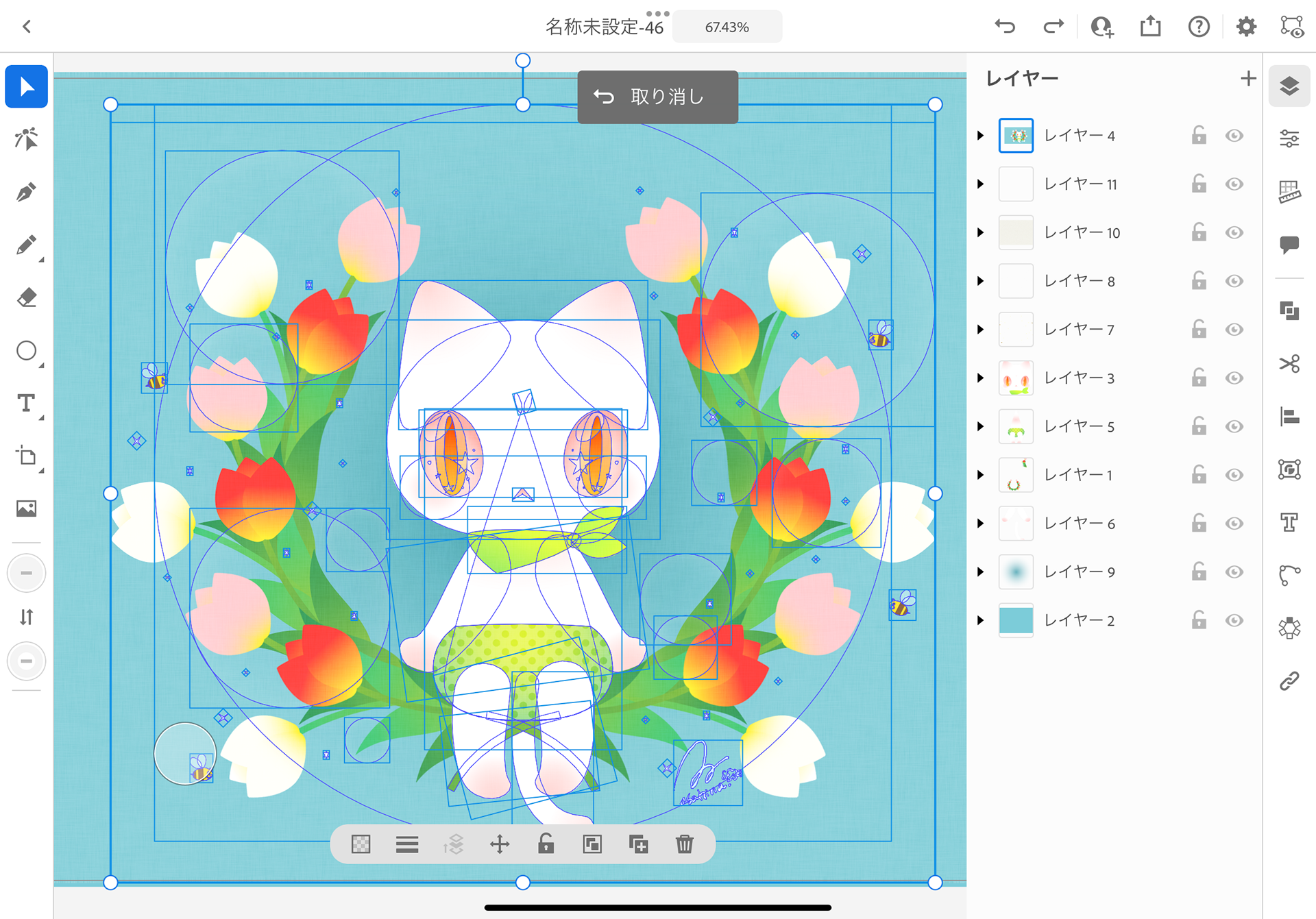1316x919 pixels.
Task: Expand レイヤー 9 contents
Action: (x=981, y=572)
